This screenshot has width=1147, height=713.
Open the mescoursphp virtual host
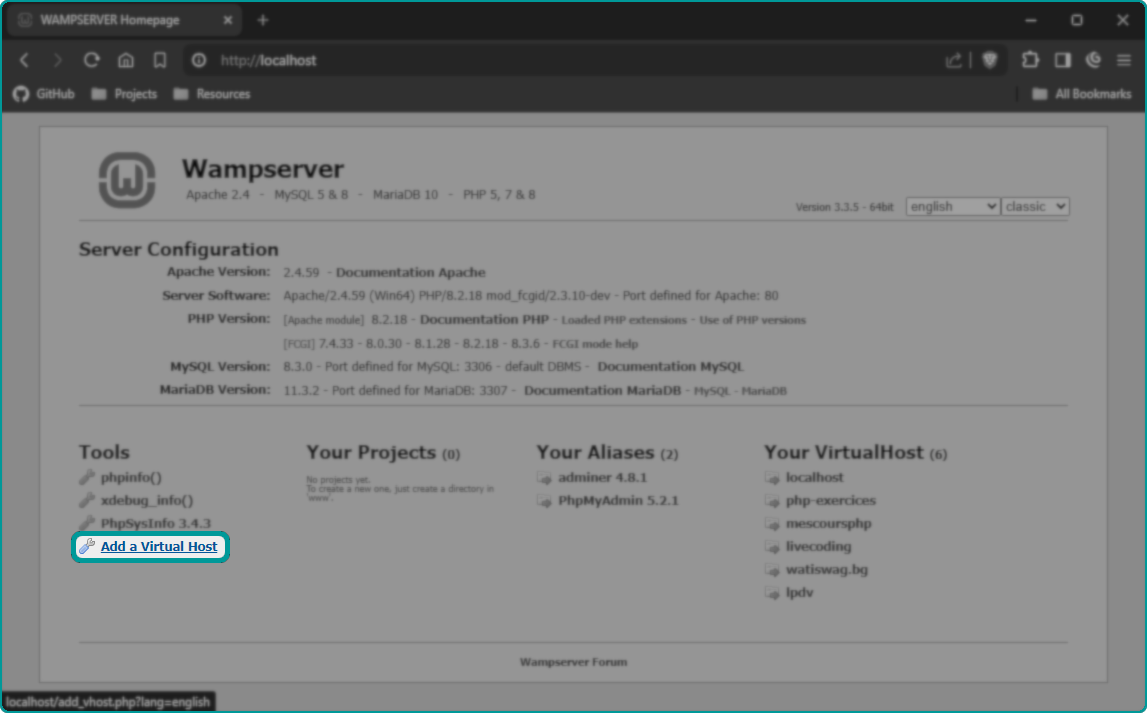[828, 524]
